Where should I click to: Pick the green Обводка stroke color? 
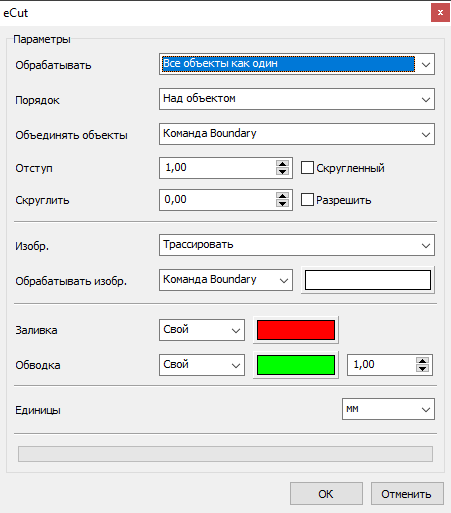click(x=296, y=365)
